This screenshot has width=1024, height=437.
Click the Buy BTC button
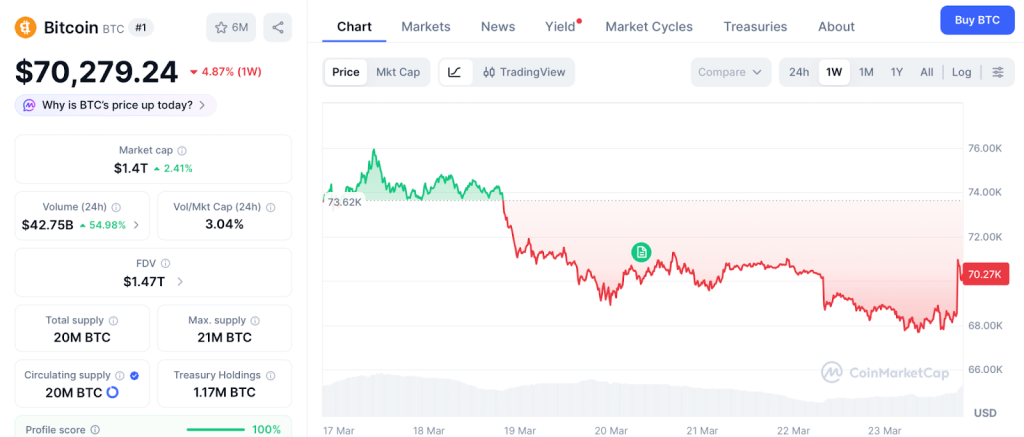(976, 20)
